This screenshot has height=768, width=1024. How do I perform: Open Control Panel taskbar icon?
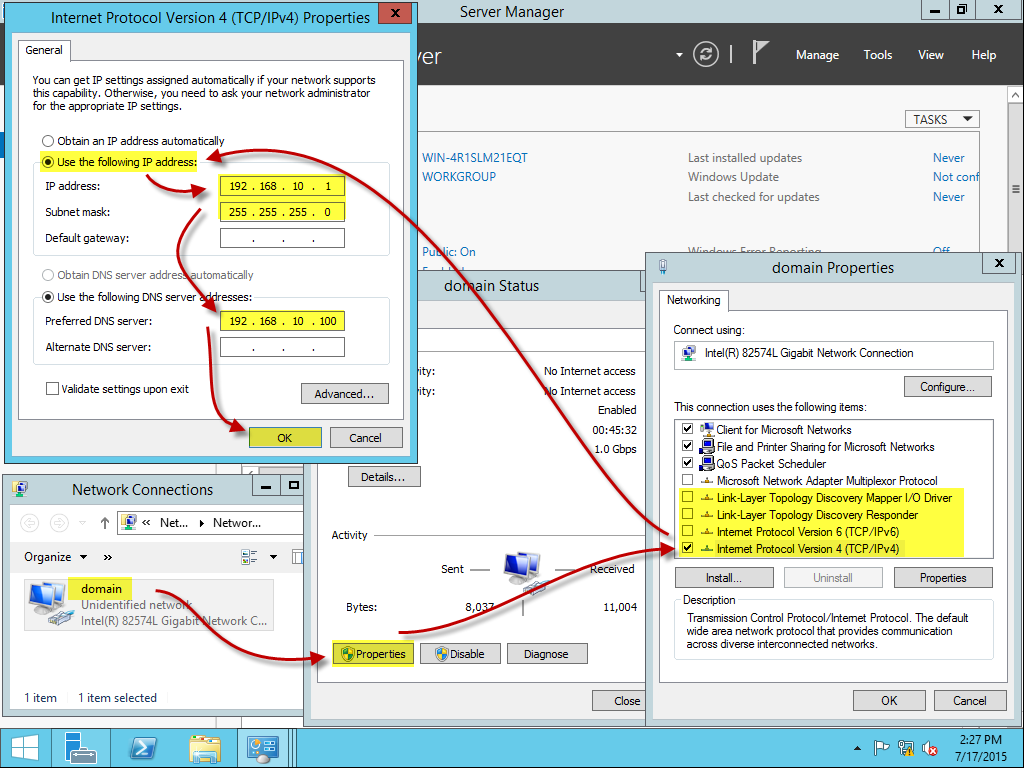pos(263,748)
